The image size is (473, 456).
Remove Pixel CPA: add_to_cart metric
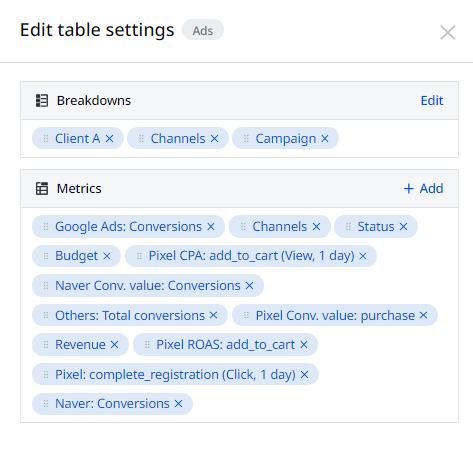point(363,256)
